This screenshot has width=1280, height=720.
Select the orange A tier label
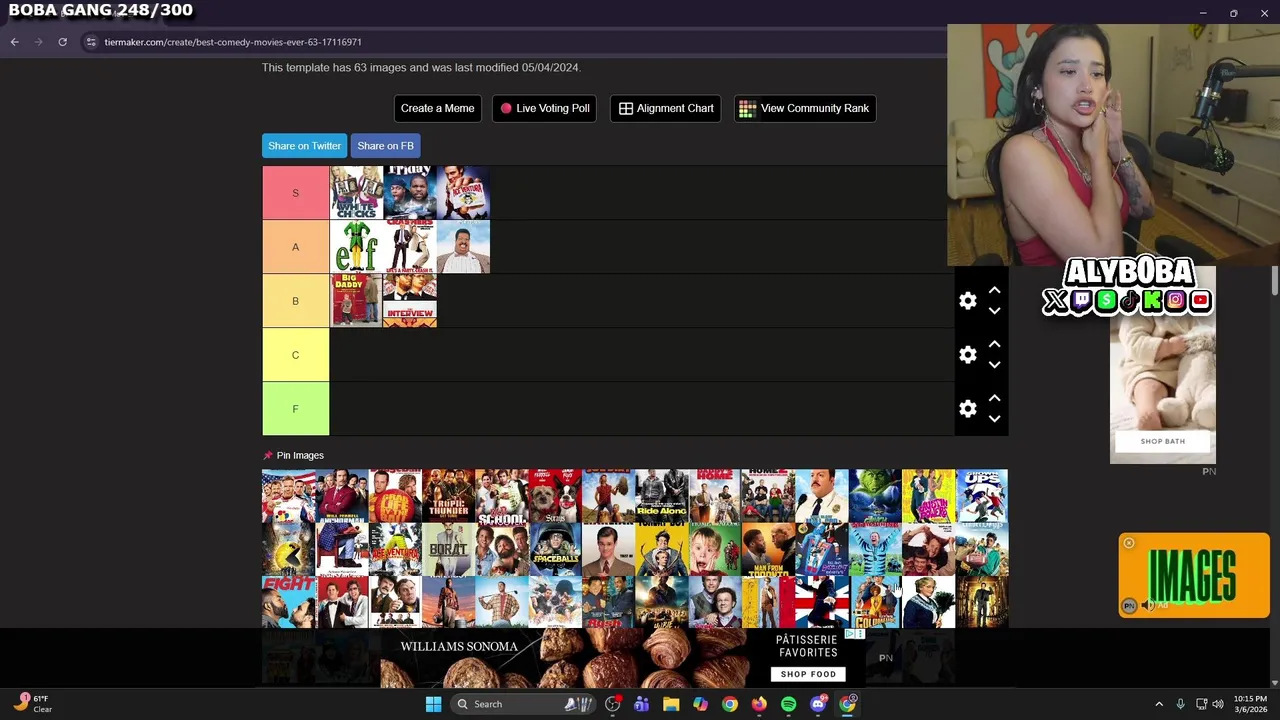coord(295,247)
